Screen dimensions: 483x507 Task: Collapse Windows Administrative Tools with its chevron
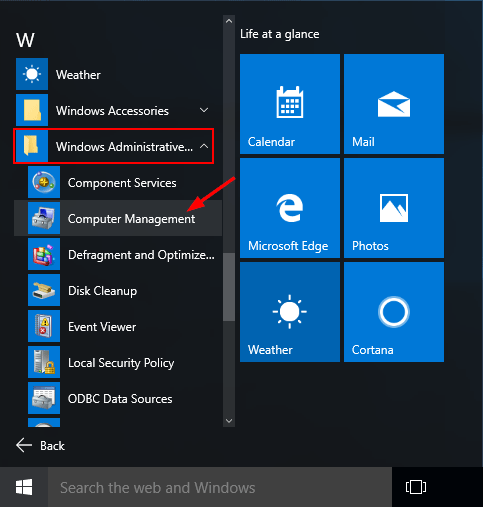(204, 146)
